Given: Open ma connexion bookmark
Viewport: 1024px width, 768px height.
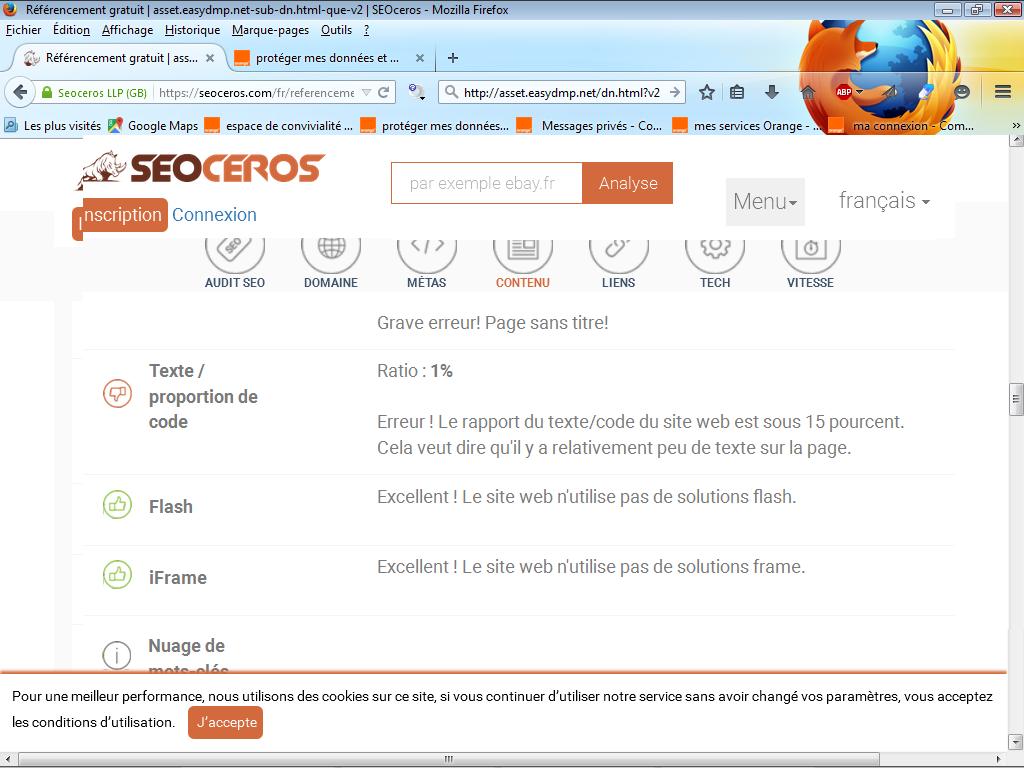Looking at the screenshot, I should tap(902, 125).
